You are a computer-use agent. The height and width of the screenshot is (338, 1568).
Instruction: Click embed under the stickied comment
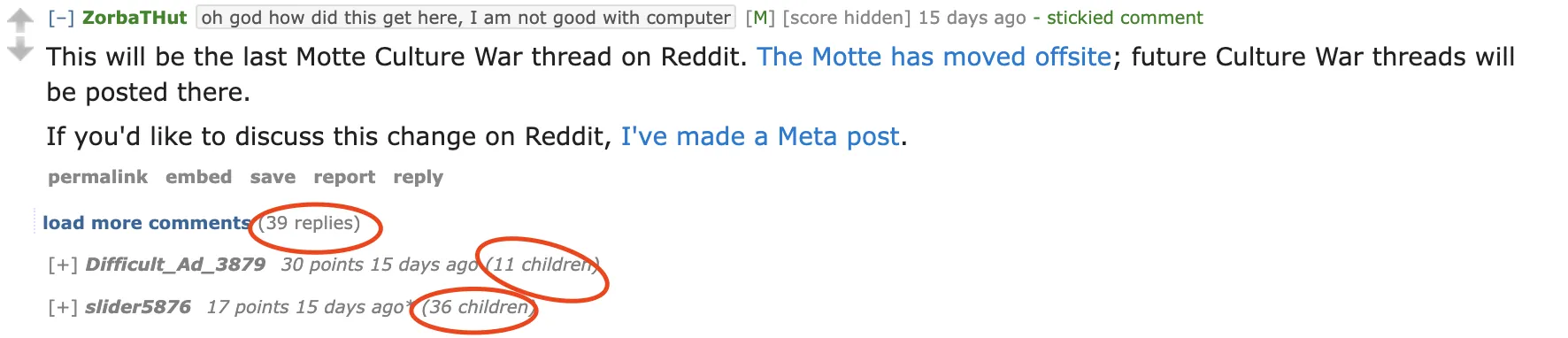(198, 177)
